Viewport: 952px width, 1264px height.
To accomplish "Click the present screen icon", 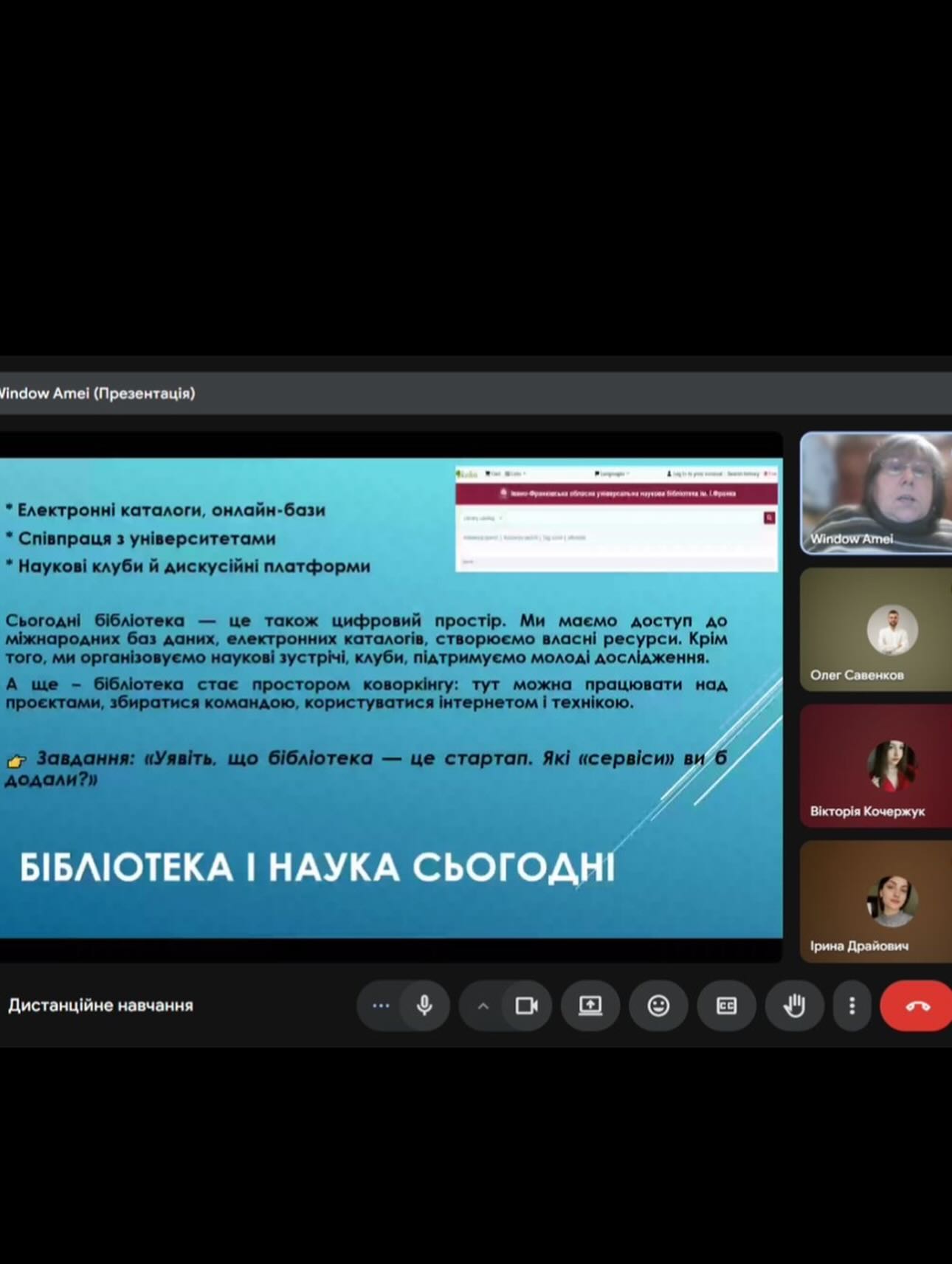I will pos(590,1006).
